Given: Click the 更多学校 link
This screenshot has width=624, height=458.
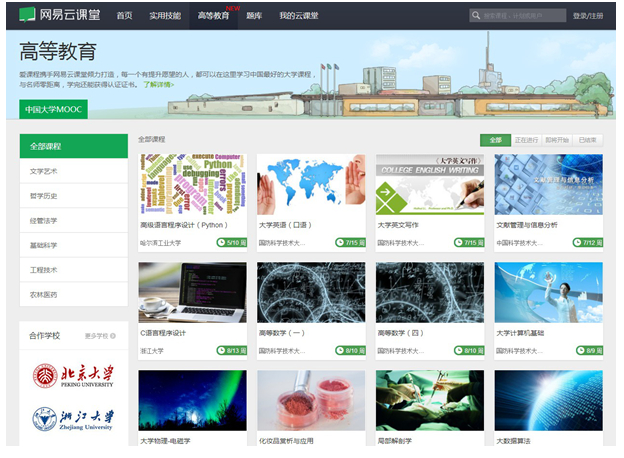Looking at the screenshot, I should (x=97, y=336).
